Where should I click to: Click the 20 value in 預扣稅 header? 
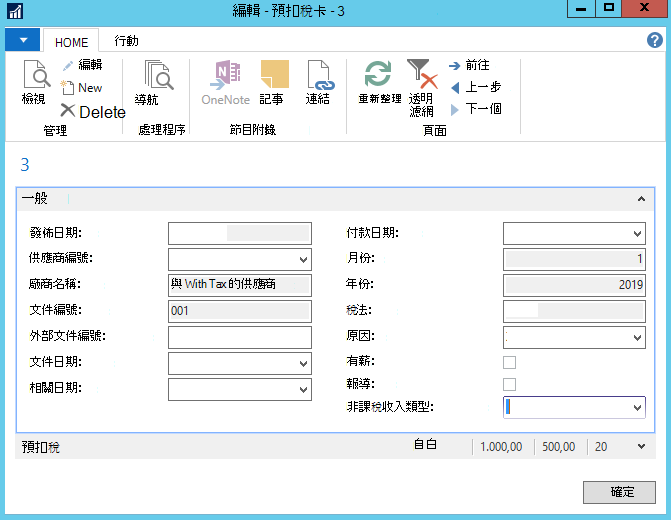point(601,447)
